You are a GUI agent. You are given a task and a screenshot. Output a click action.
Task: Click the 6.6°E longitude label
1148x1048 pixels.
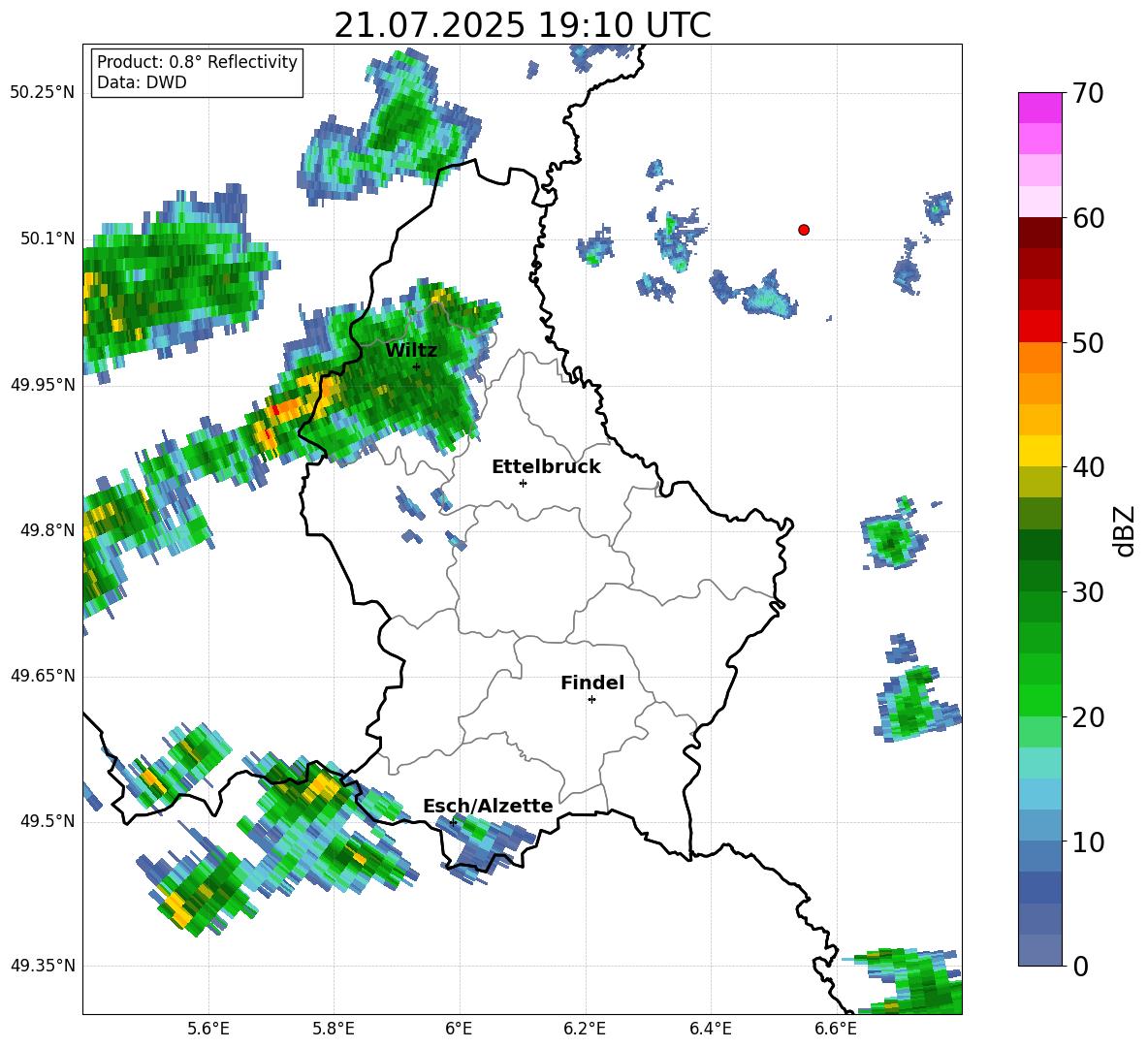[x=836, y=1029]
